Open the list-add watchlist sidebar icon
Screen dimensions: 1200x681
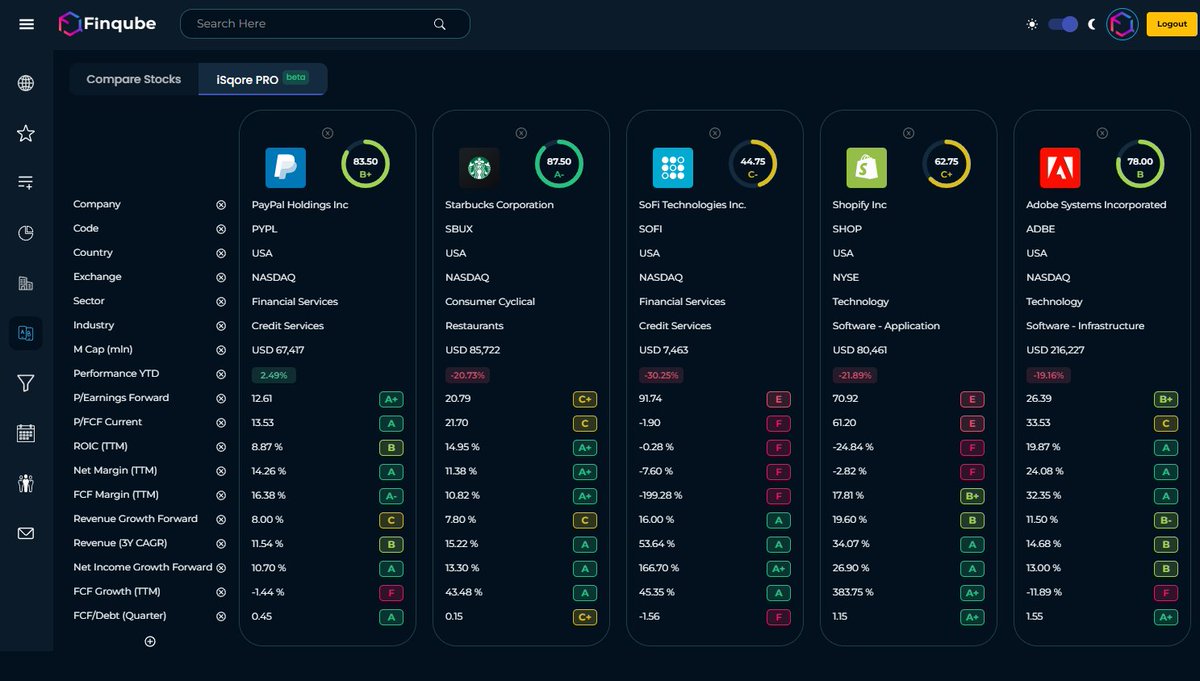click(x=26, y=182)
